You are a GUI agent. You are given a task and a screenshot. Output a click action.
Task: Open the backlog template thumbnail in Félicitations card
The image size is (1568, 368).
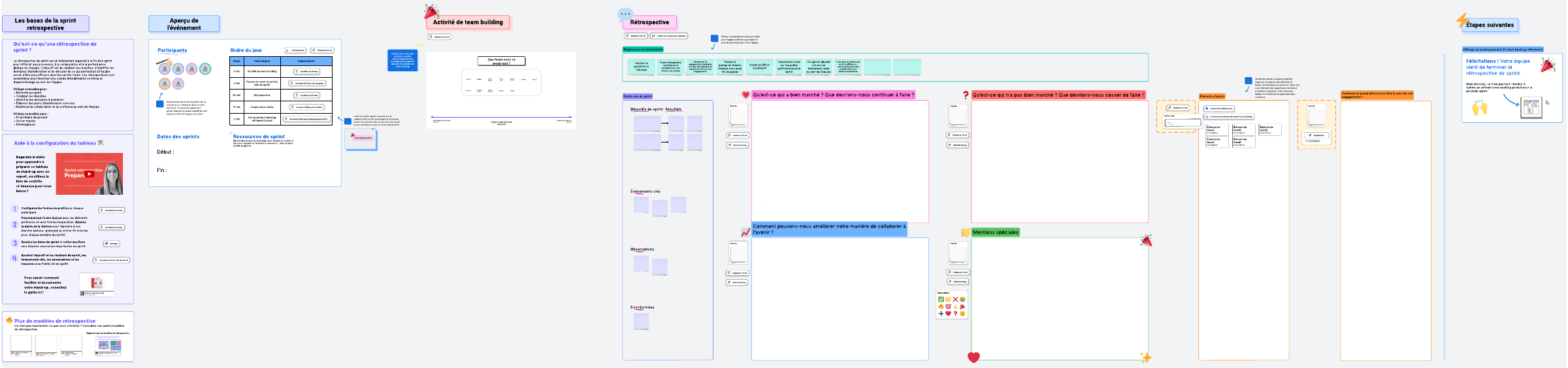pyautogui.click(x=1531, y=107)
